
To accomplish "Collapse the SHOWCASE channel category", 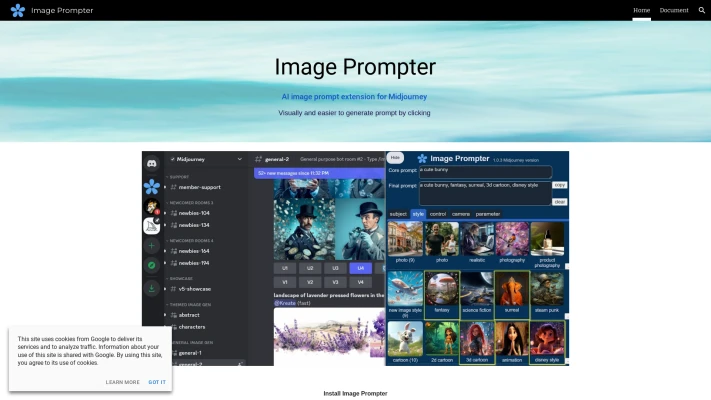I will [x=180, y=278].
